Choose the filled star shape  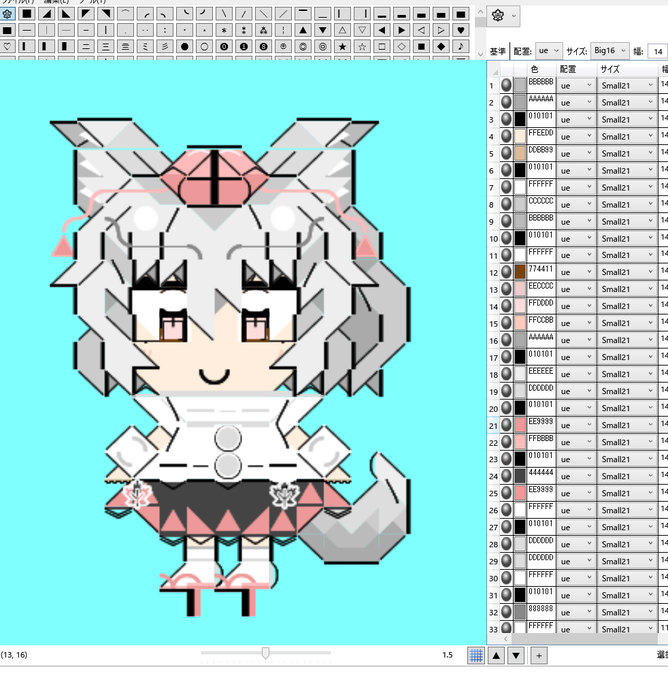click(x=342, y=46)
